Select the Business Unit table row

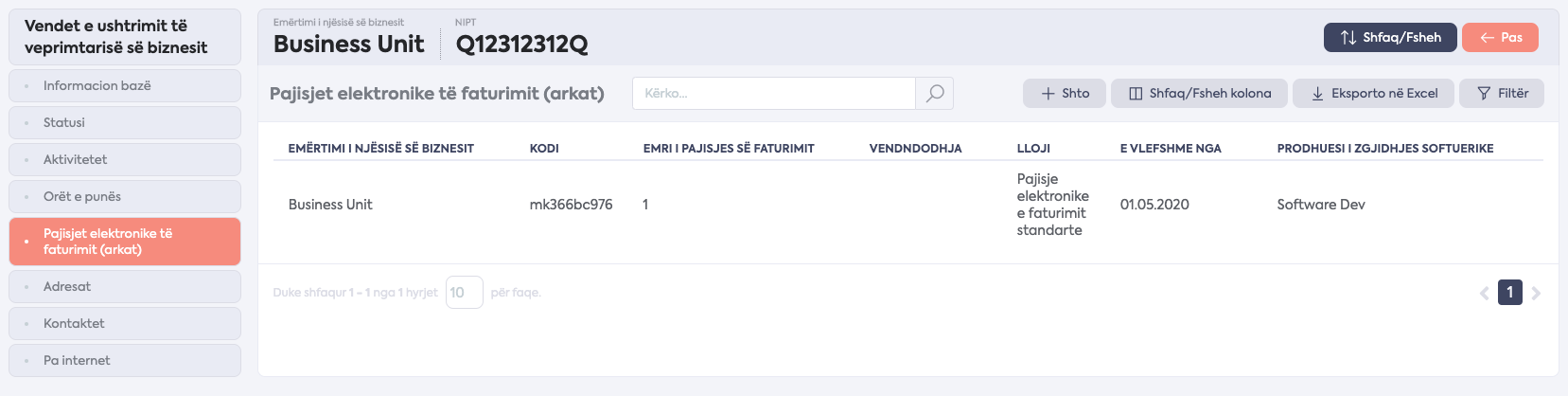tap(908, 205)
